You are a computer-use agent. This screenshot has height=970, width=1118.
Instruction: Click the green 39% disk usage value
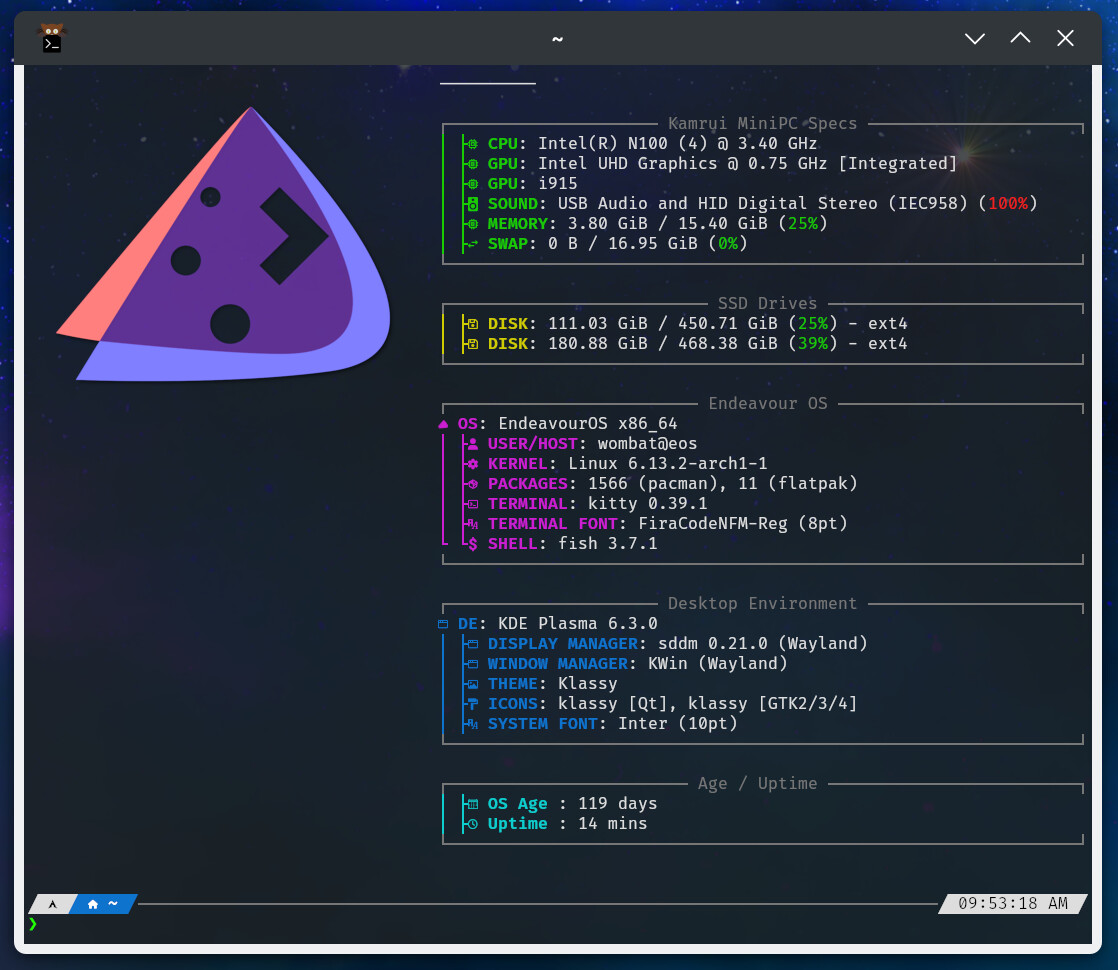813,343
